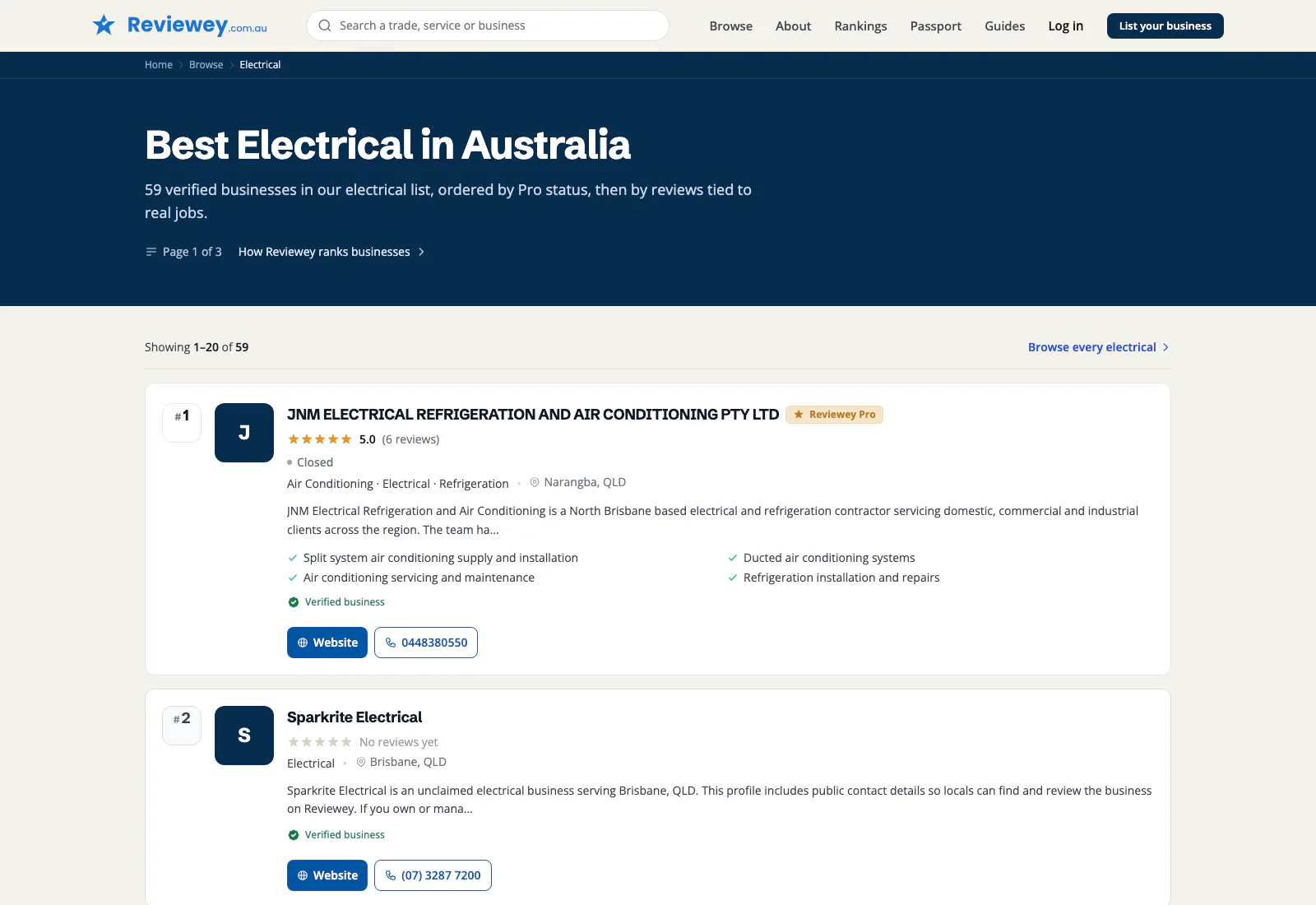The height and width of the screenshot is (905, 1316).
Task: Click the Log in link
Action: [1066, 26]
